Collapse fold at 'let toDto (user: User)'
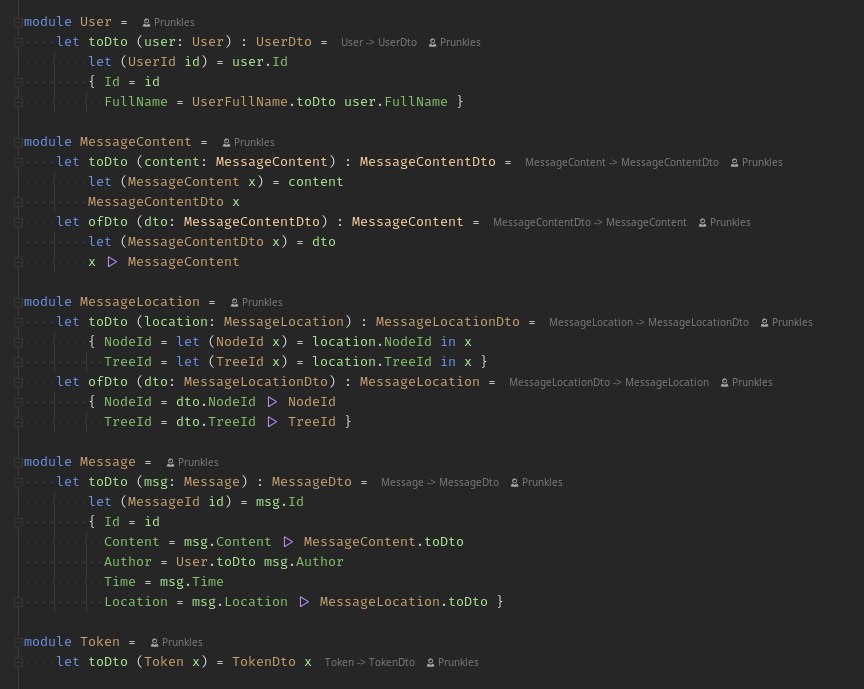Viewport: 864px width, 689px height. point(18,42)
